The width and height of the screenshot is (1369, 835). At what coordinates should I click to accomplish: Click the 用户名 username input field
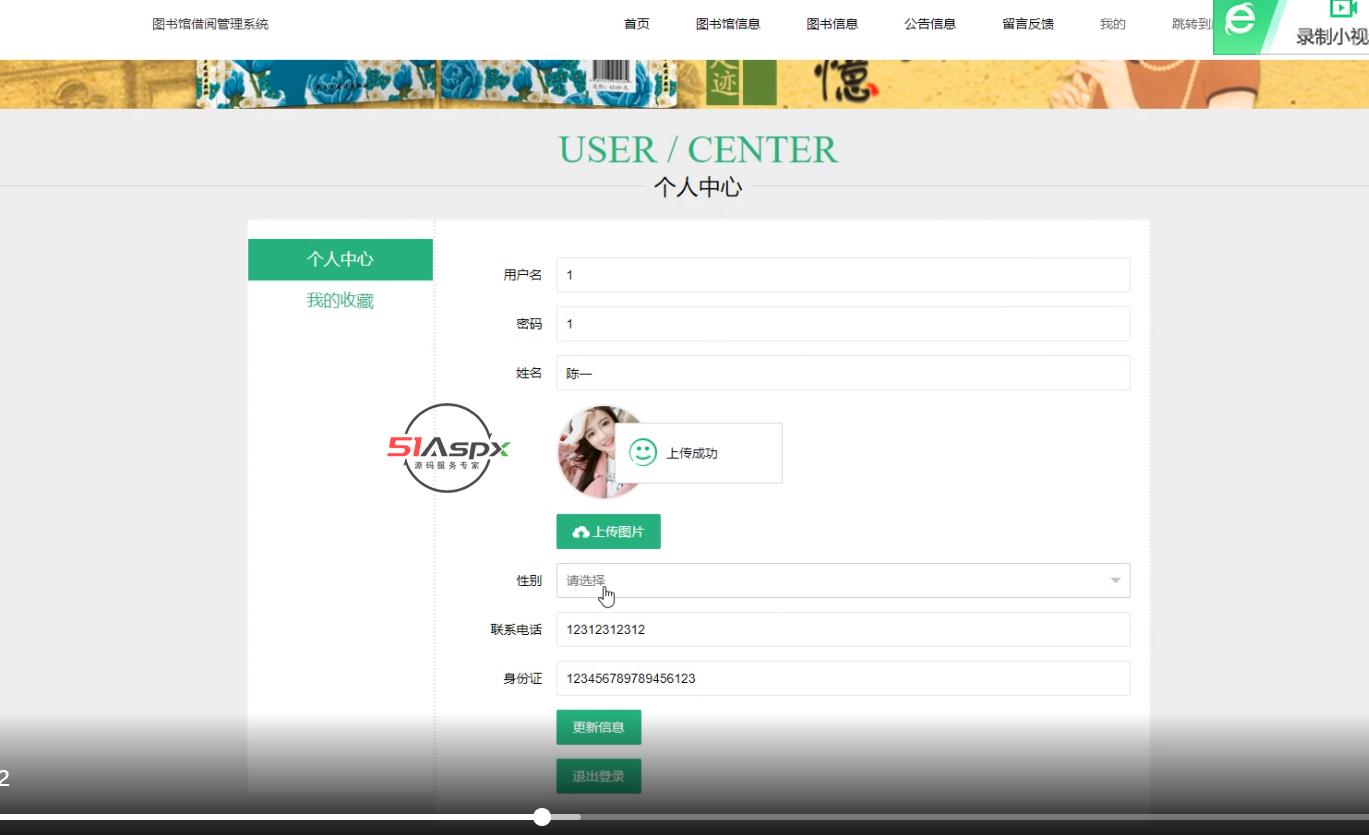843,275
